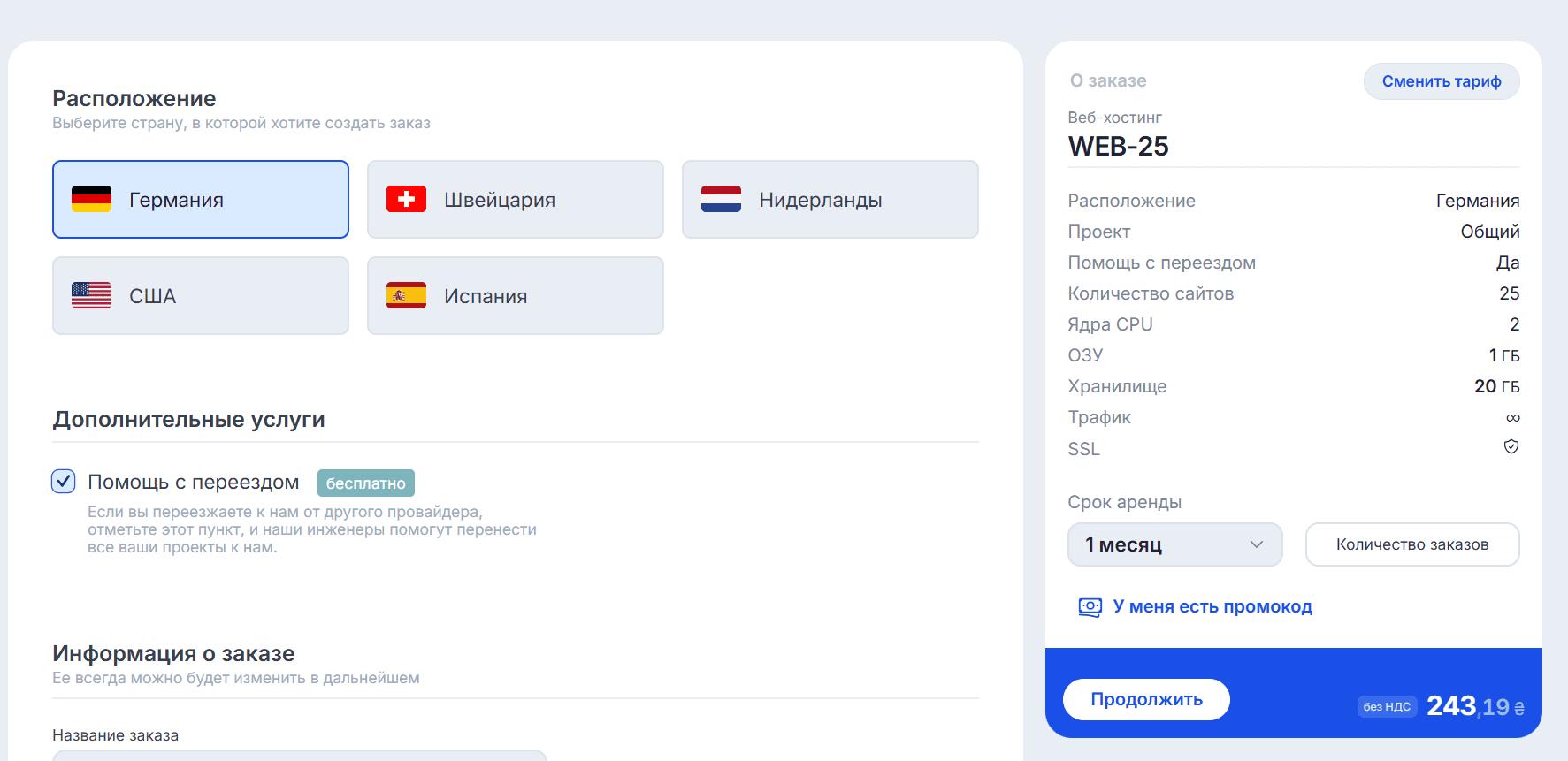Viewport: 1568px width, 761px height.
Task: Click the chevron in rental period selector
Action: (x=1256, y=544)
